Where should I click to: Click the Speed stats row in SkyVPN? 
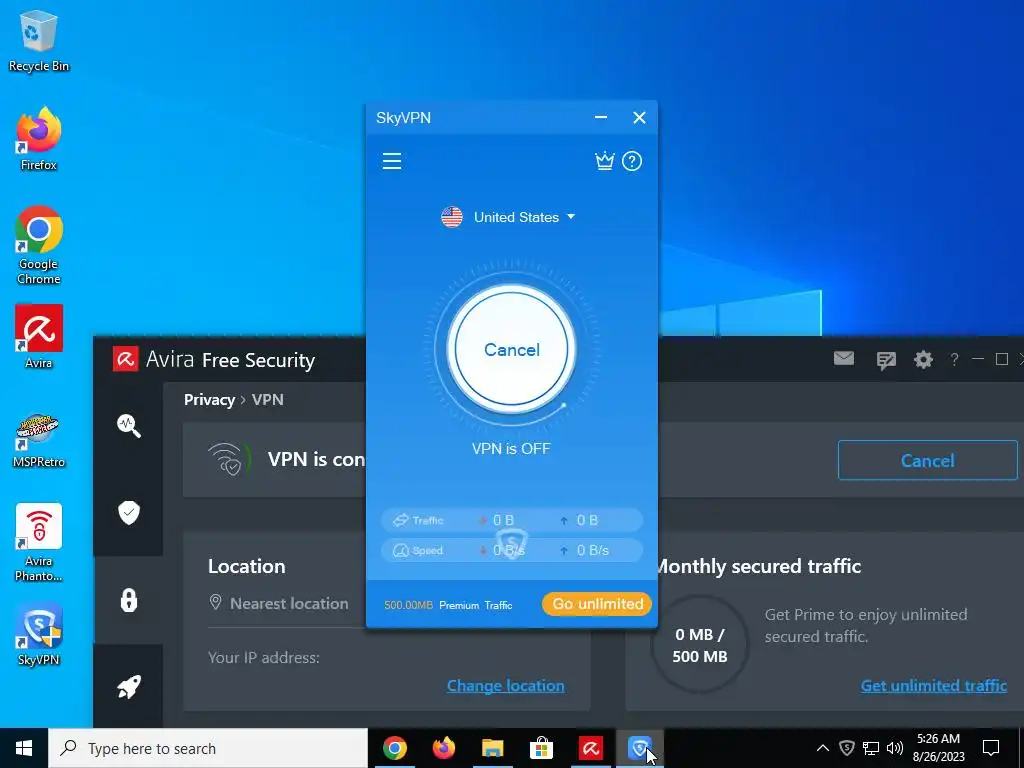point(512,551)
